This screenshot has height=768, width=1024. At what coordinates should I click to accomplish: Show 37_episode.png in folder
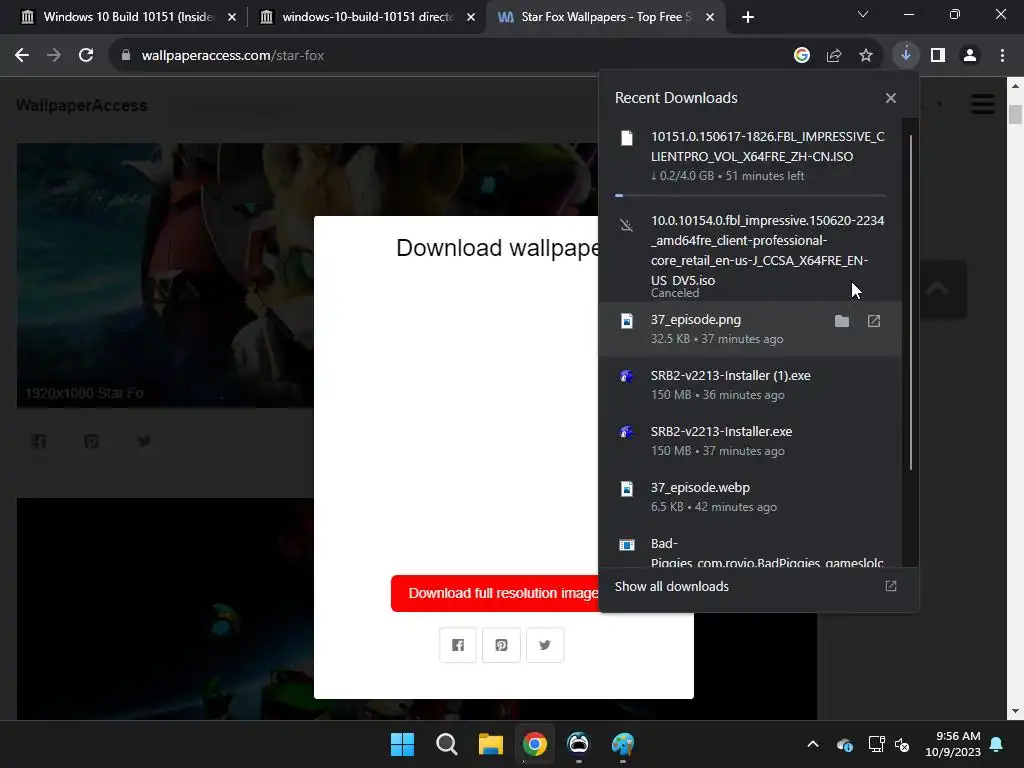pyautogui.click(x=842, y=321)
